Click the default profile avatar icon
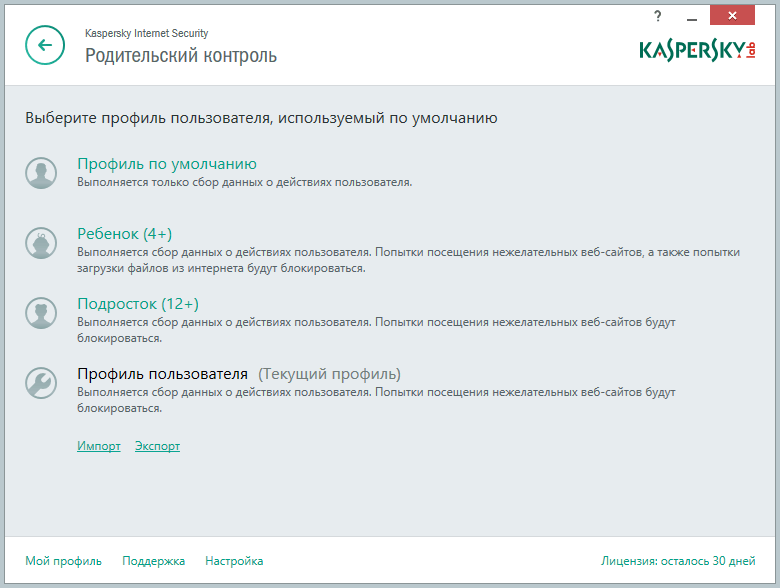The image size is (780, 588). (x=41, y=173)
